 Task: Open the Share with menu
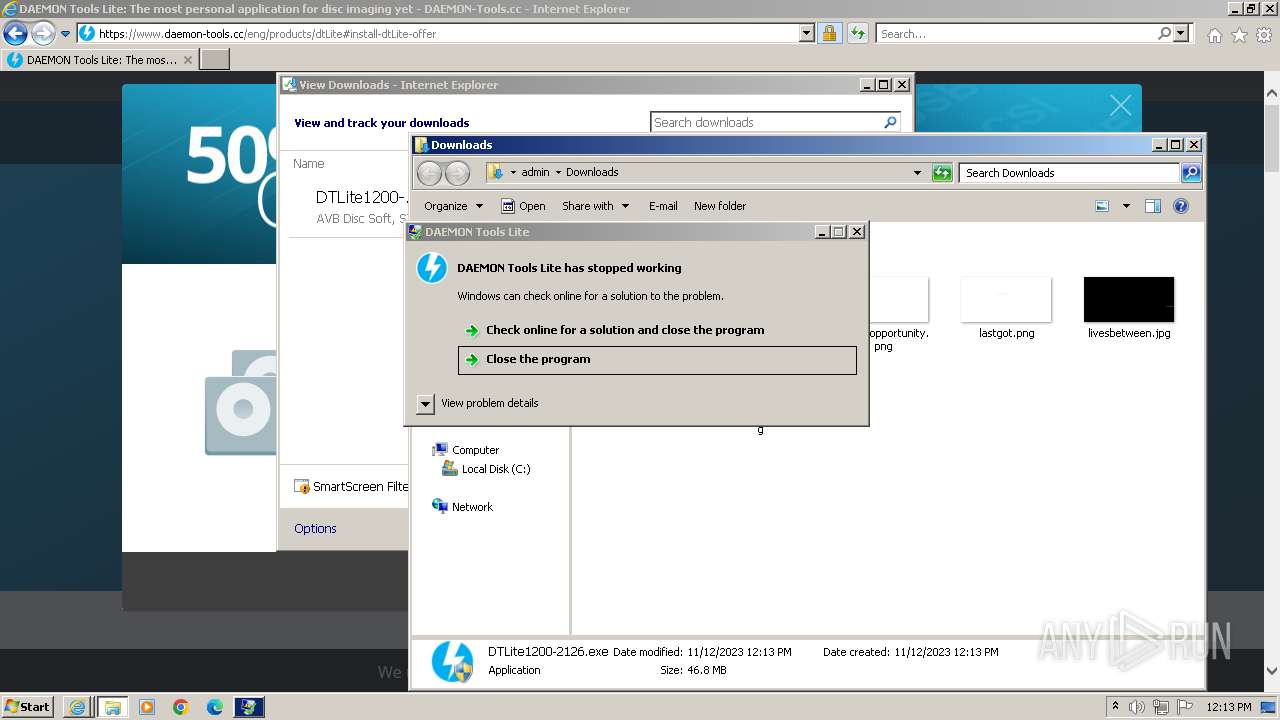click(x=596, y=206)
